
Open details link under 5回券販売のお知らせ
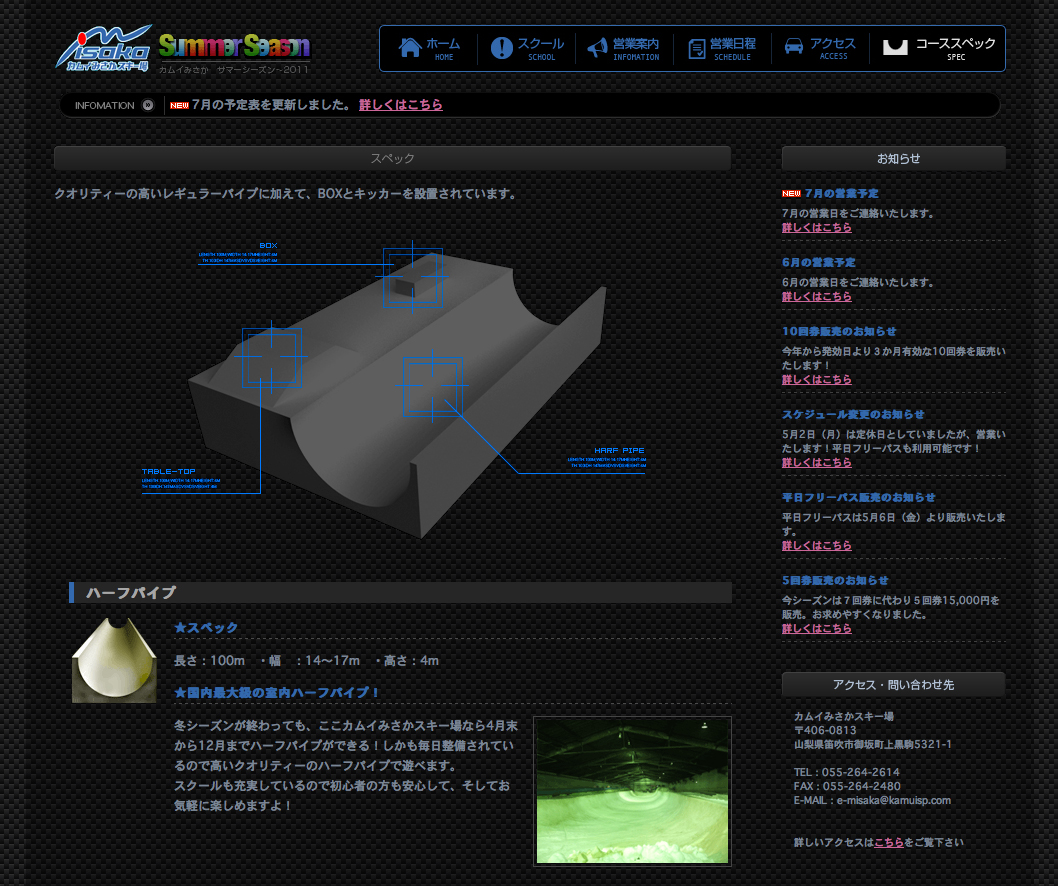click(817, 629)
